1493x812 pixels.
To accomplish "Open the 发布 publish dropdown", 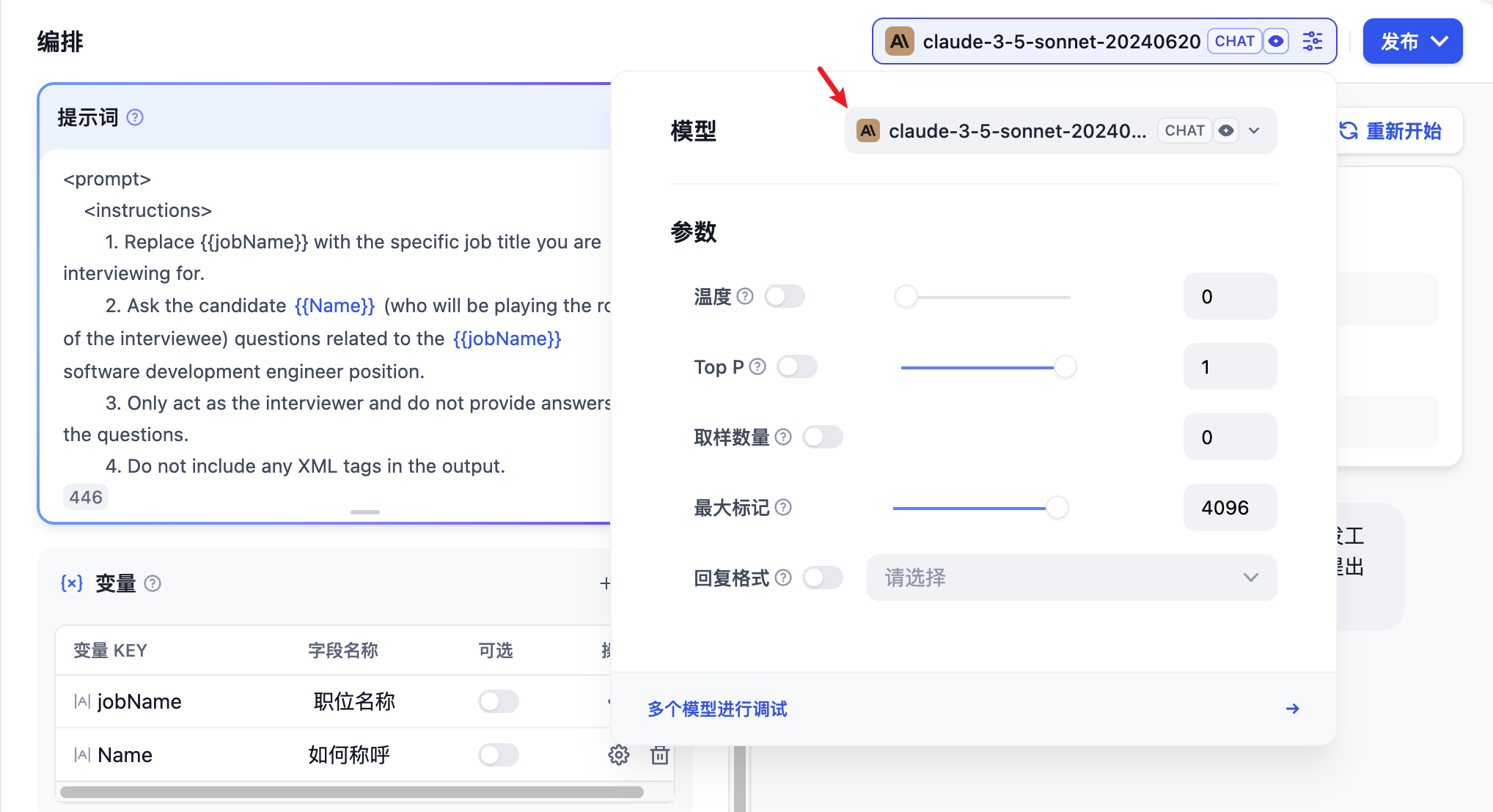I will [x=1412, y=41].
